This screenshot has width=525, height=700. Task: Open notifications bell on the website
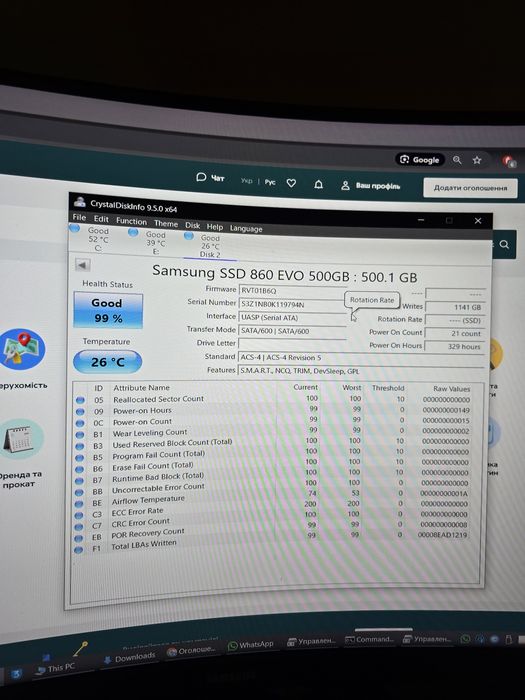point(318,184)
